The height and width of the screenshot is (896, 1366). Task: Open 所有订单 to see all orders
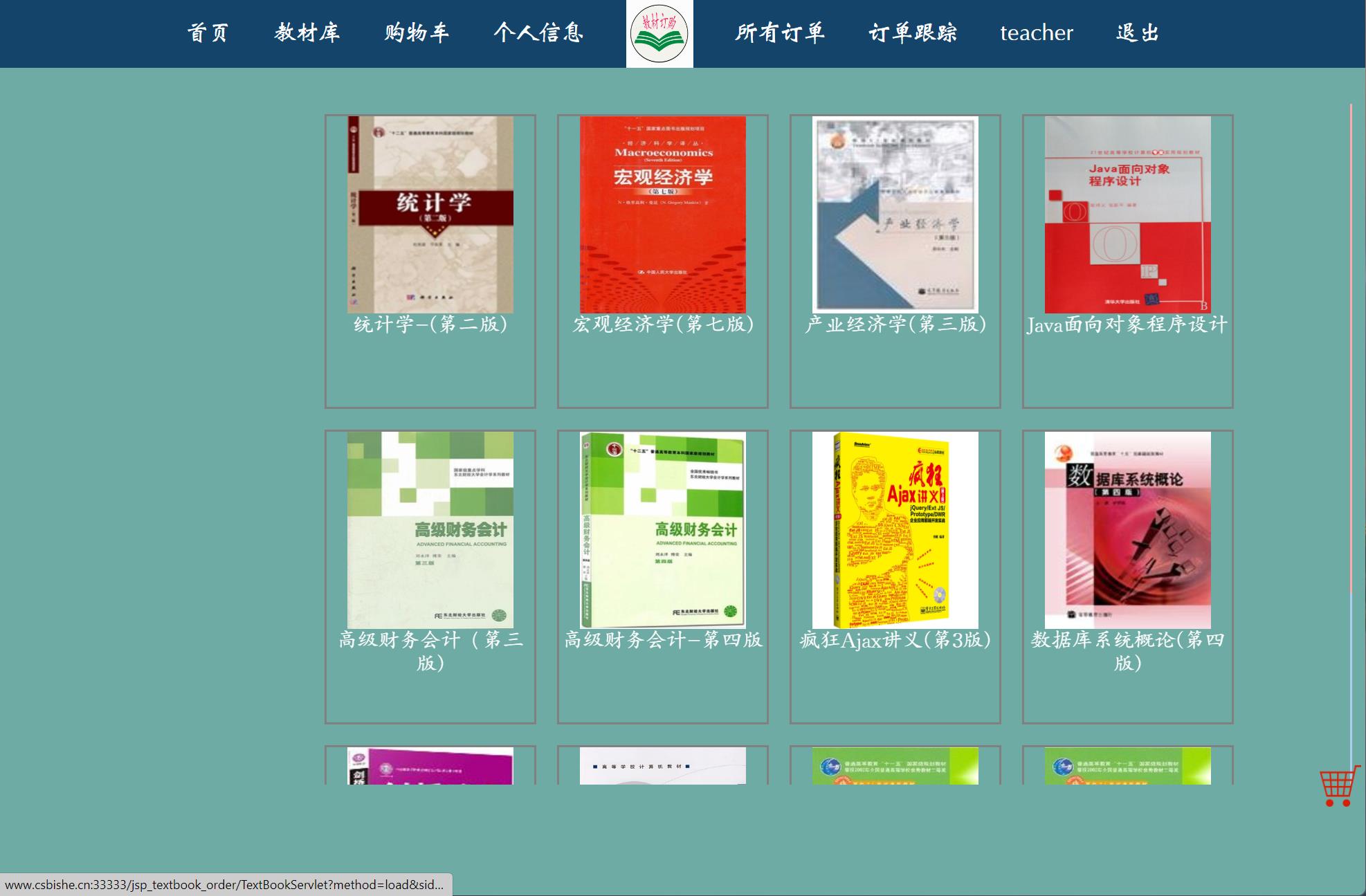[x=780, y=33]
